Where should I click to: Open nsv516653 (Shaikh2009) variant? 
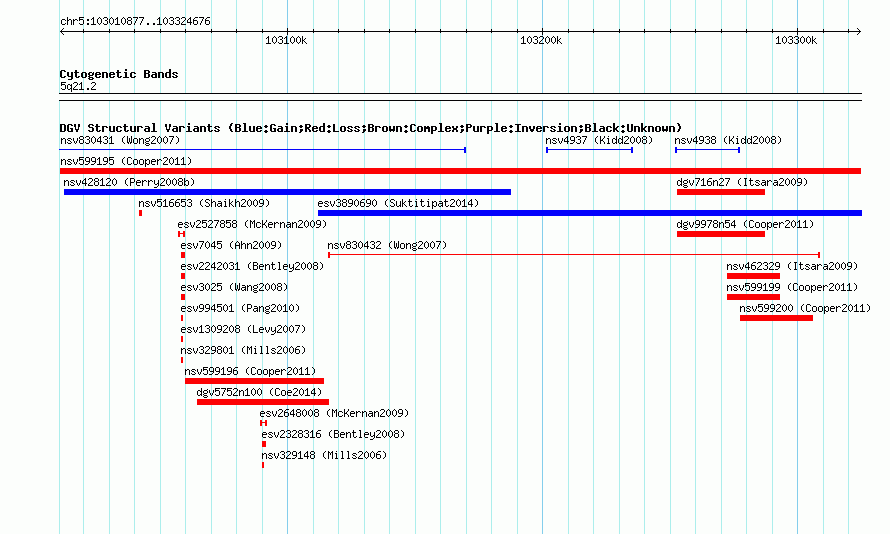tap(204, 203)
